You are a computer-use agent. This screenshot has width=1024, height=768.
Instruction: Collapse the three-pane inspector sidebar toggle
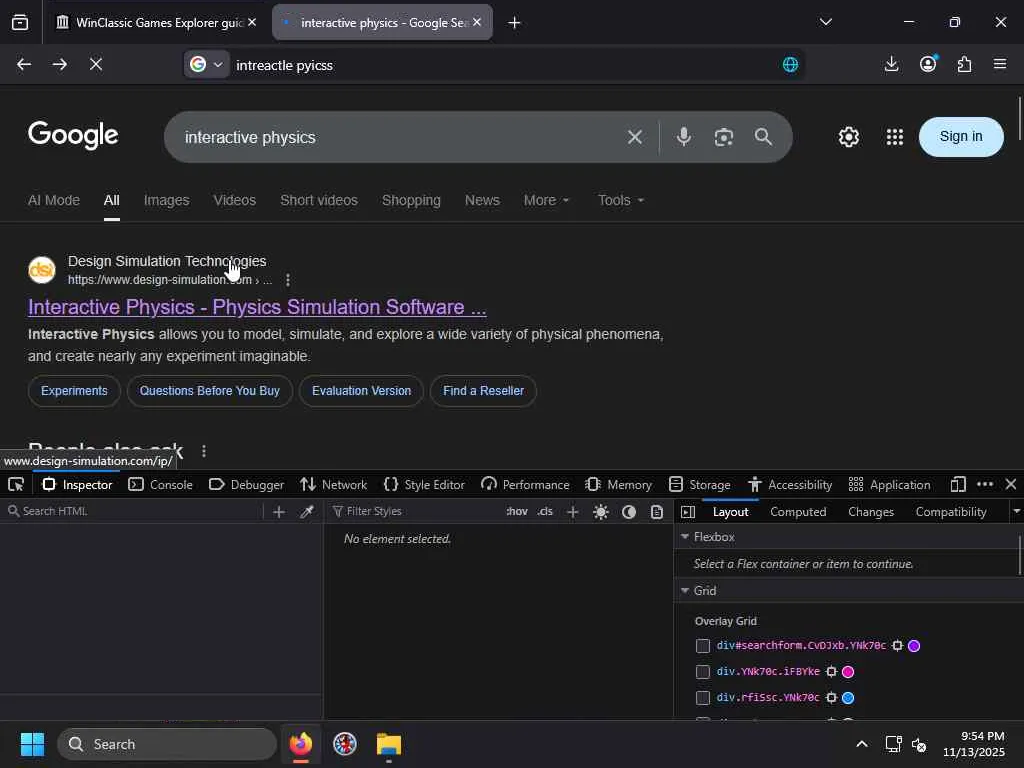click(x=688, y=512)
